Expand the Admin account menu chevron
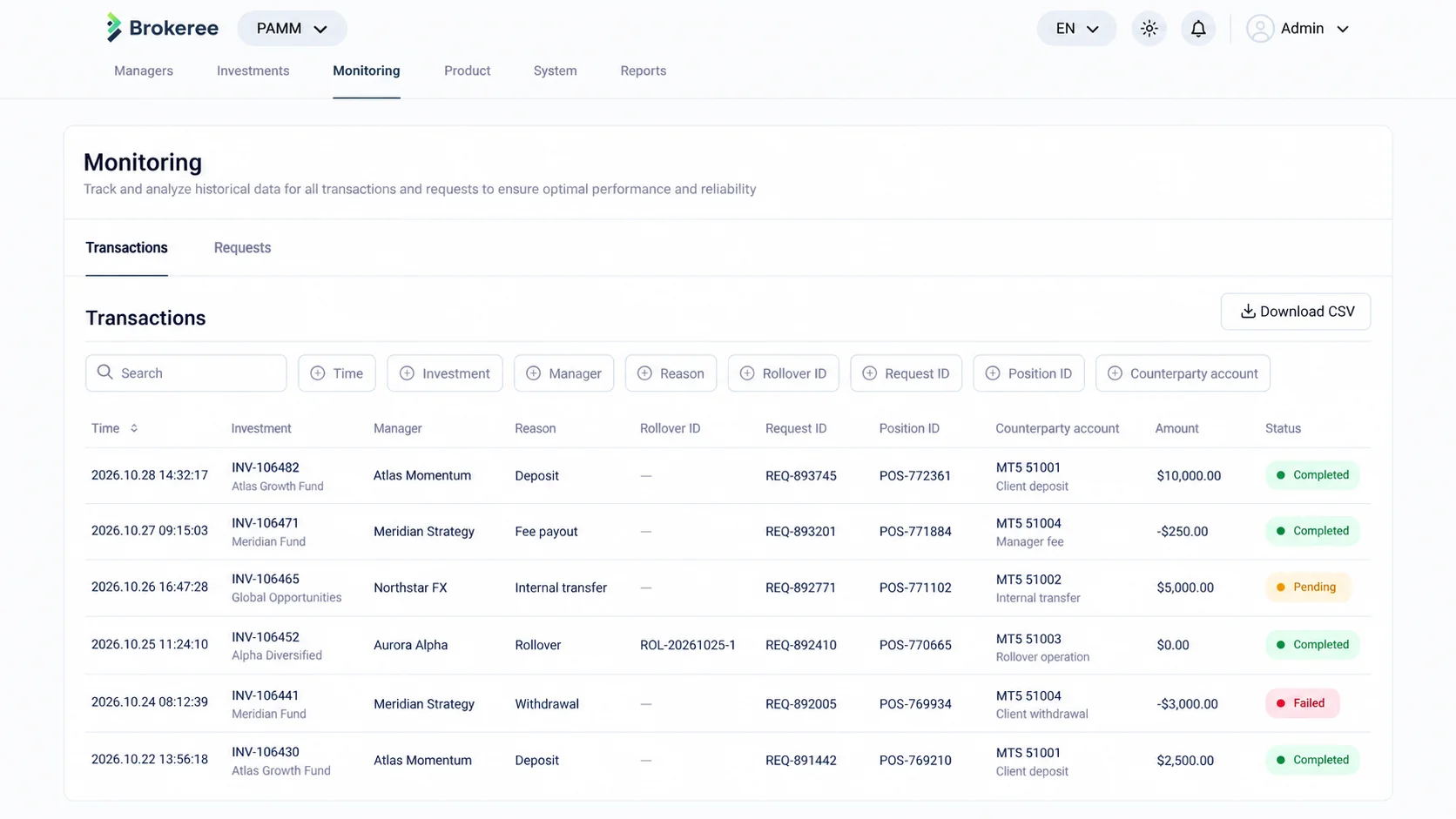The image size is (1456, 819). pyautogui.click(x=1343, y=29)
